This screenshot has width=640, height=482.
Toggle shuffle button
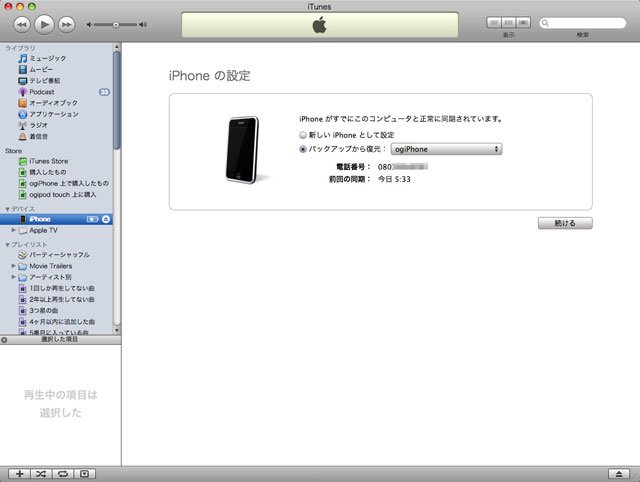click(x=41, y=473)
